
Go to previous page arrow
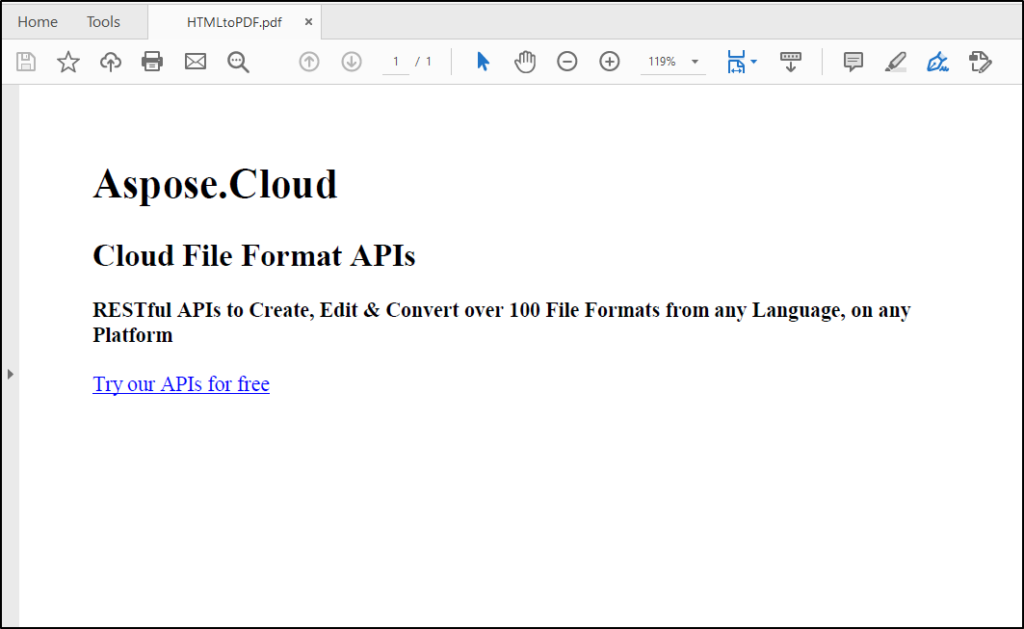(x=309, y=62)
